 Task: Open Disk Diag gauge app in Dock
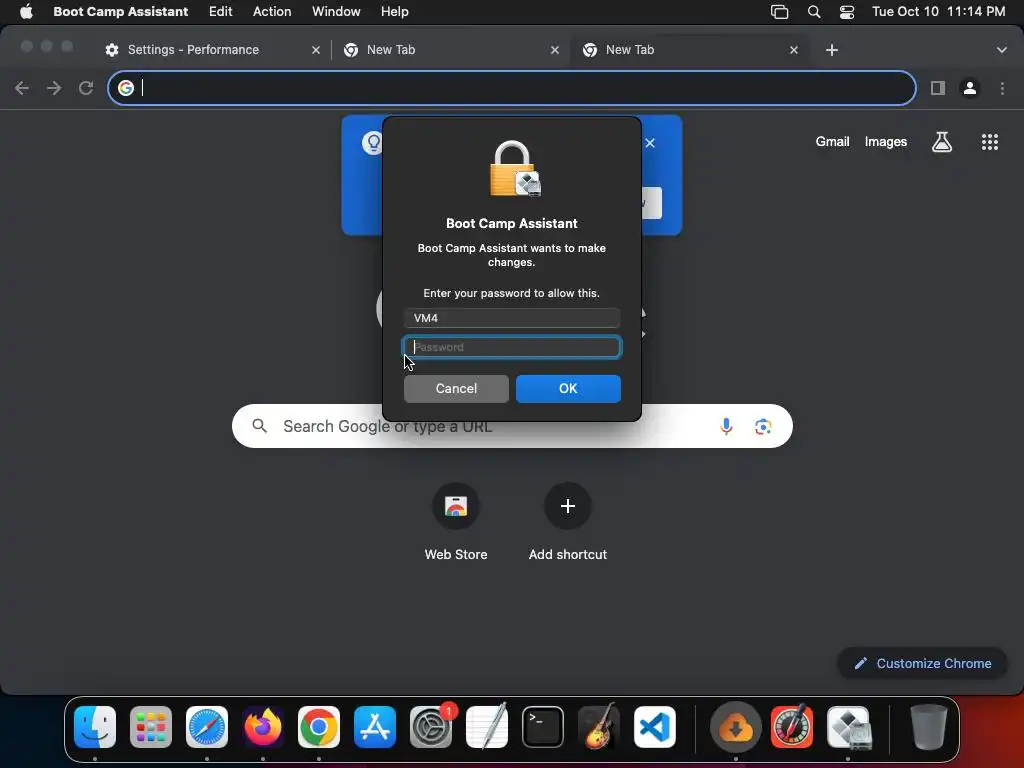792,727
